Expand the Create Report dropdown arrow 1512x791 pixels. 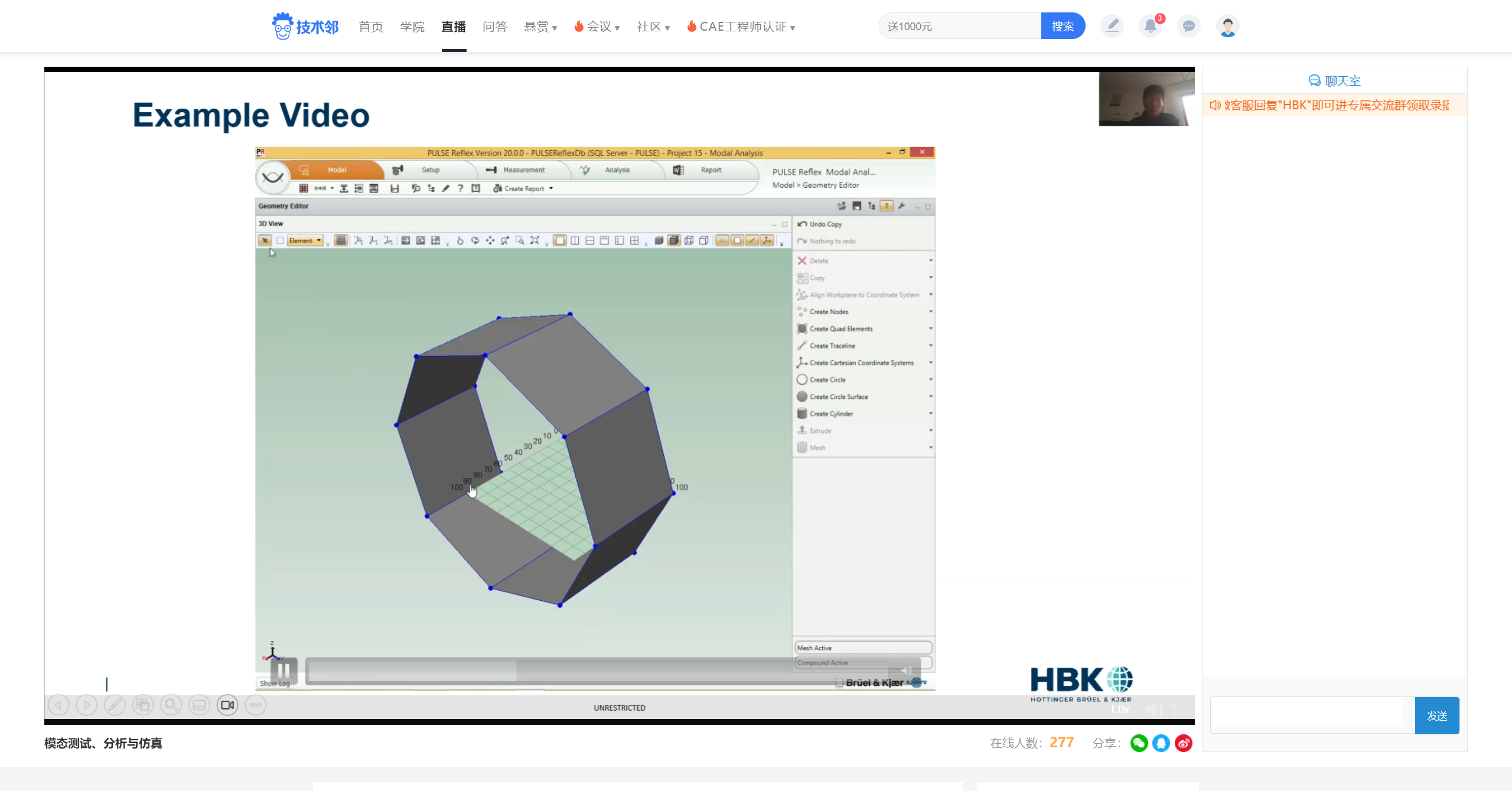point(551,188)
